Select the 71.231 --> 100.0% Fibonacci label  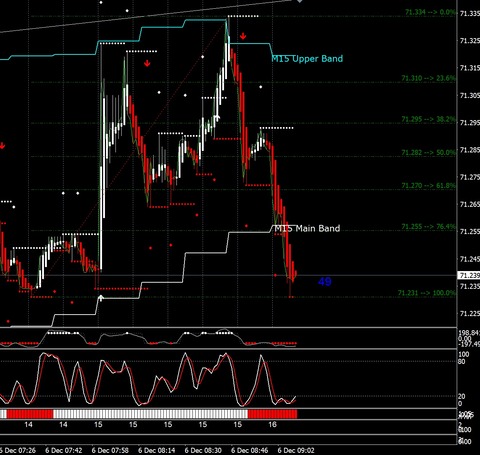pyautogui.click(x=427, y=293)
